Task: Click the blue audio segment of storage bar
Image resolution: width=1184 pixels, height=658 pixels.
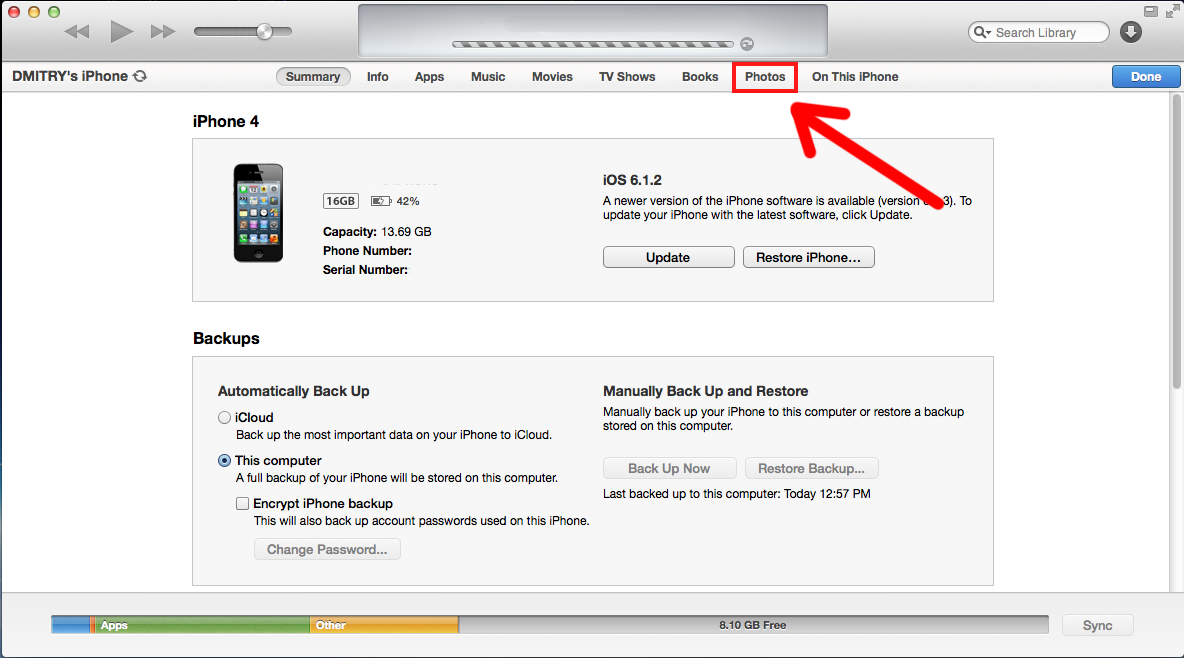Action: (x=70, y=625)
